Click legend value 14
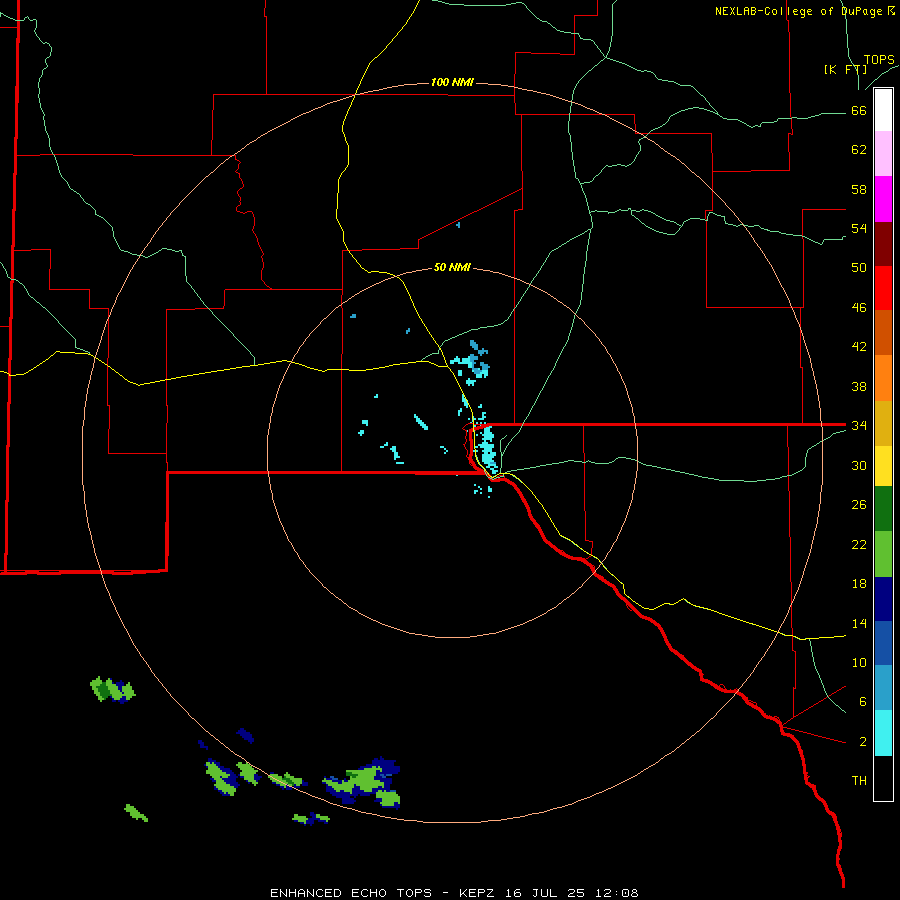 tap(859, 623)
